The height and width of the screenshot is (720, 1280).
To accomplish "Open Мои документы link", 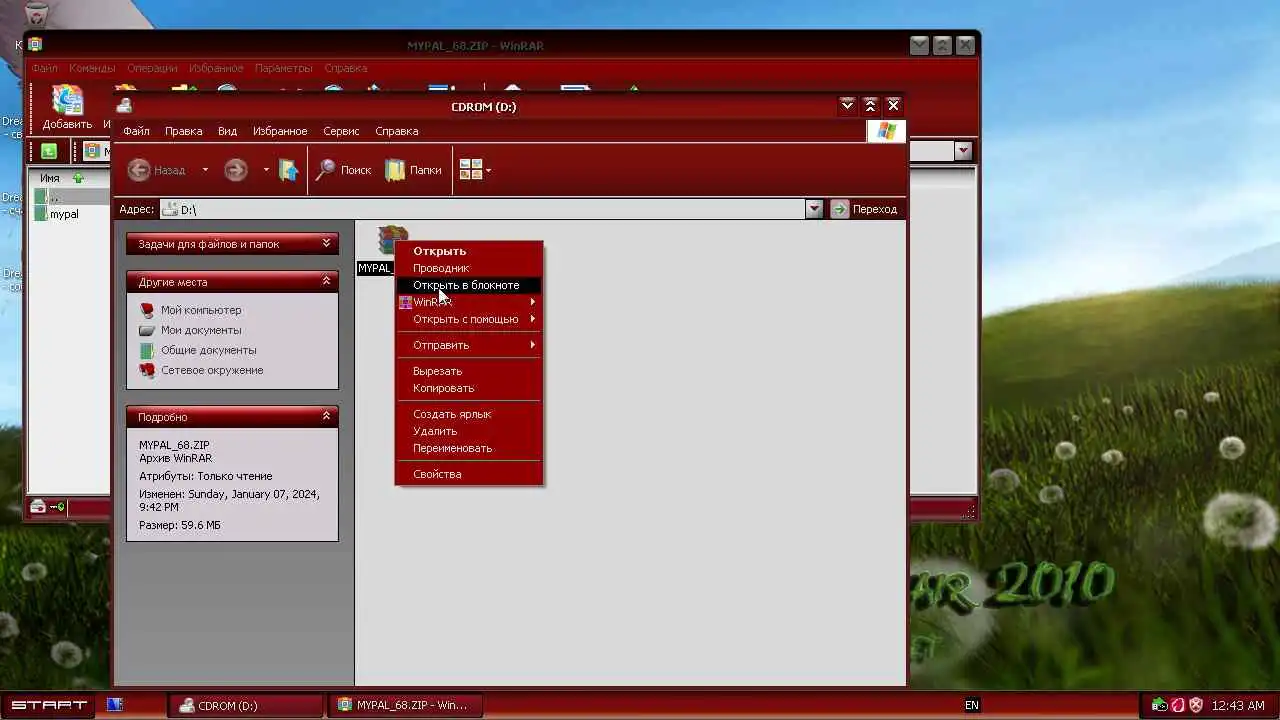I will coord(201,330).
